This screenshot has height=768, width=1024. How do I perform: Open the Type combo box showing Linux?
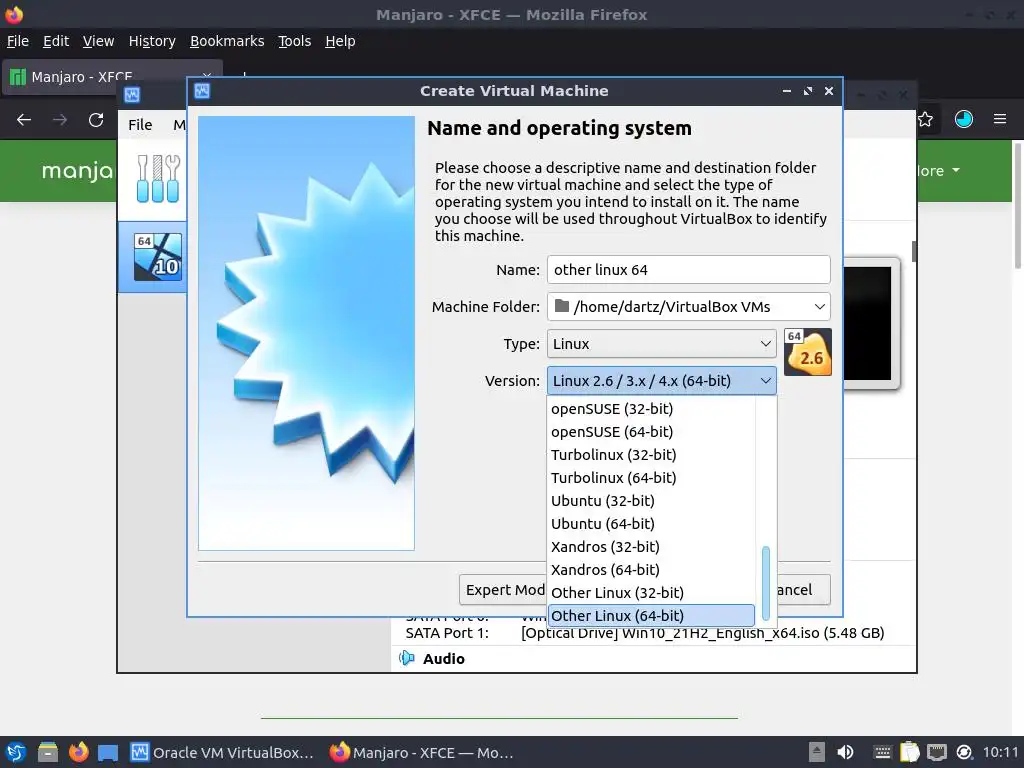[x=662, y=344]
